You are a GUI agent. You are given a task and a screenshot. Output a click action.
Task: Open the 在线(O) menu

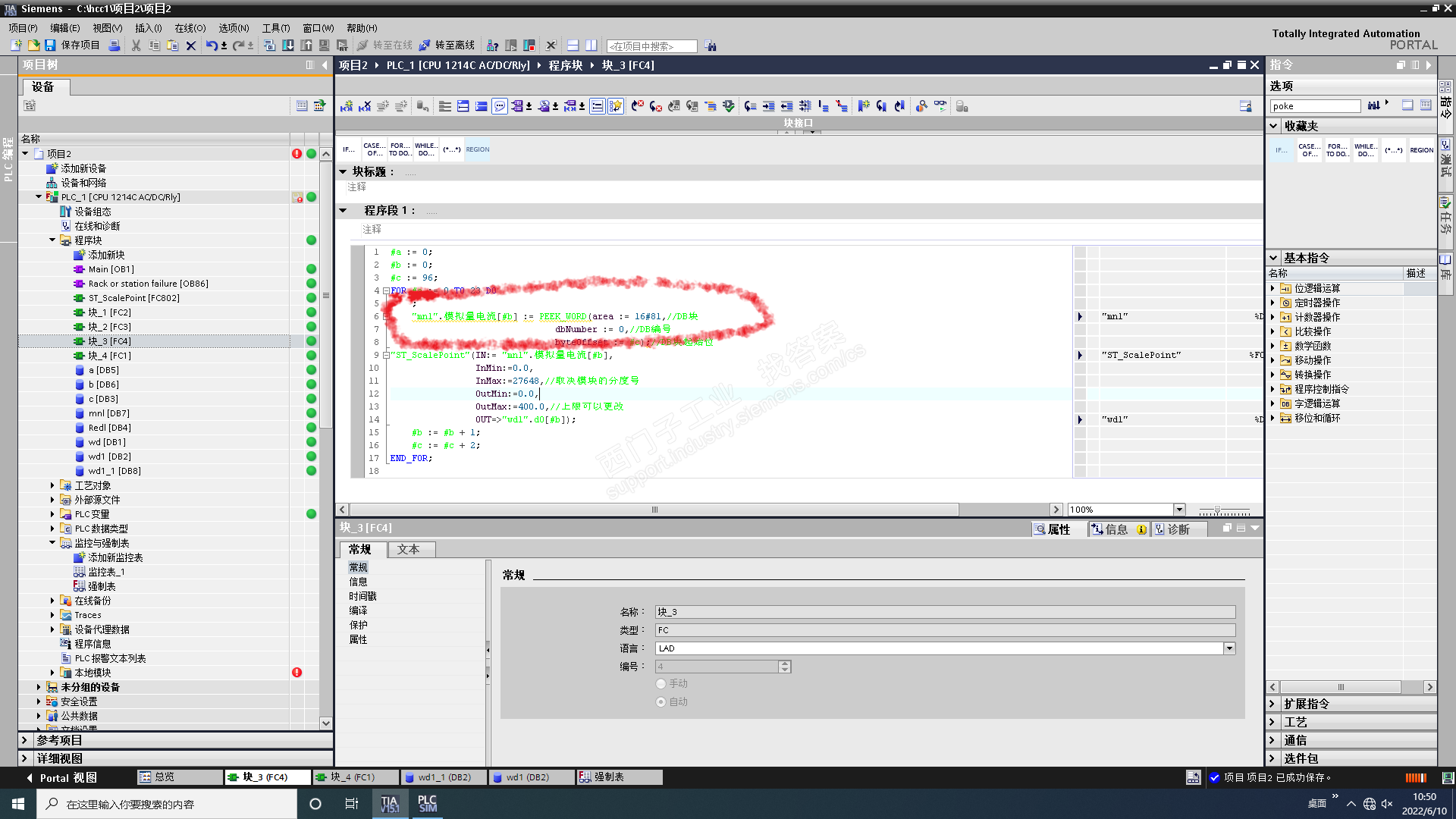[x=190, y=28]
